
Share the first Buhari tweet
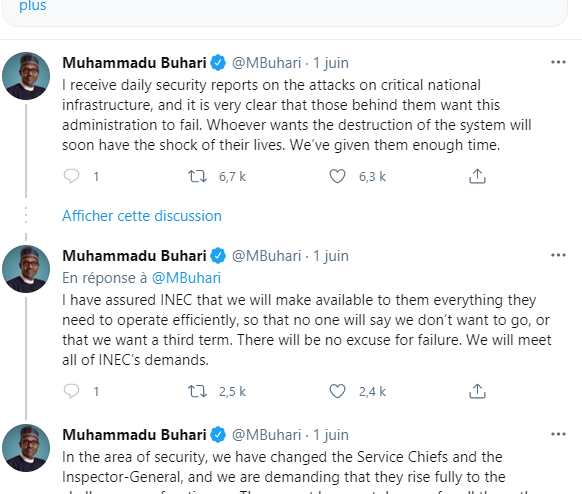pos(477,176)
